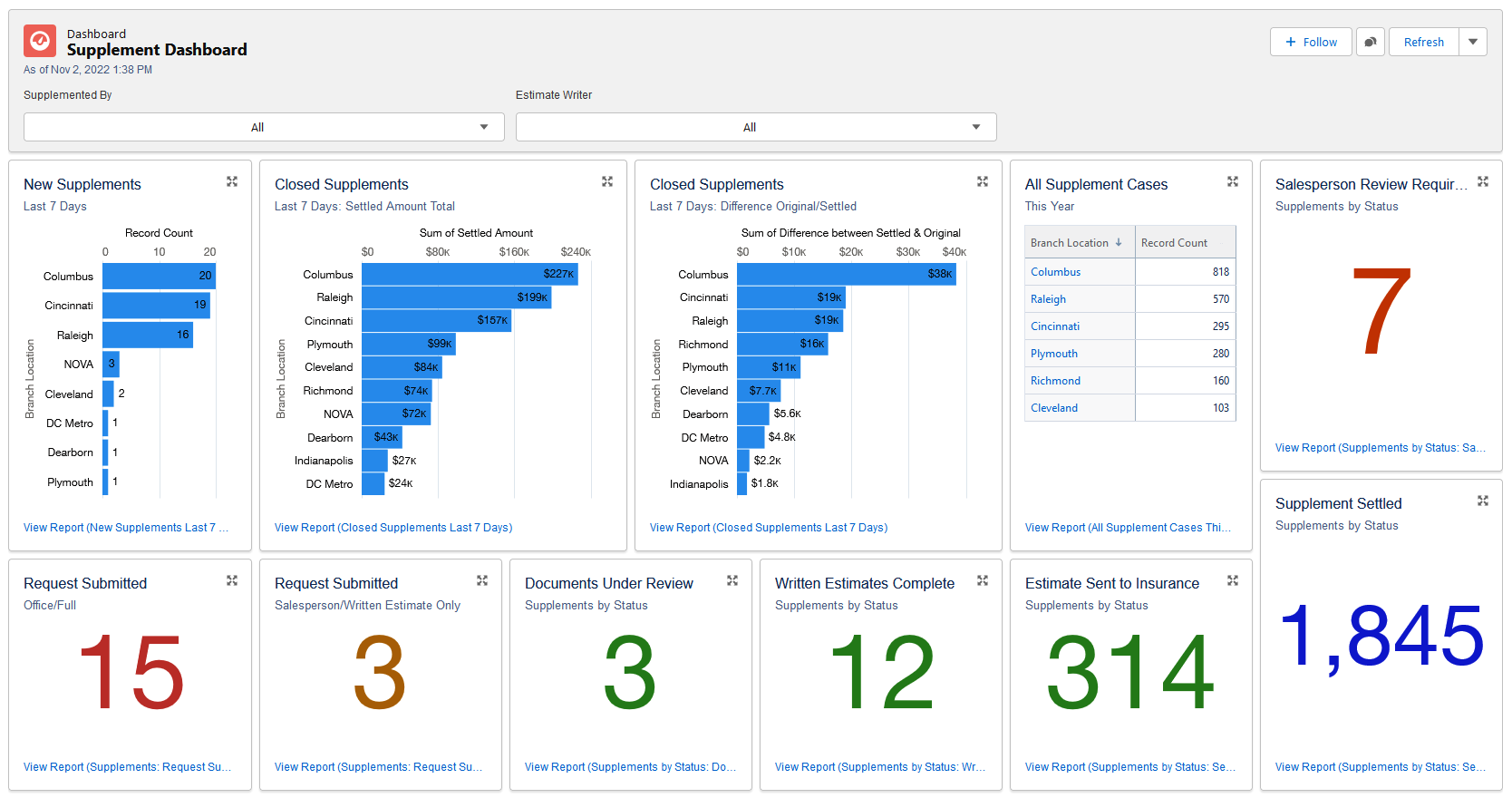
Task: Click the Follow button
Action: pyautogui.click(x=1311, y=42)
